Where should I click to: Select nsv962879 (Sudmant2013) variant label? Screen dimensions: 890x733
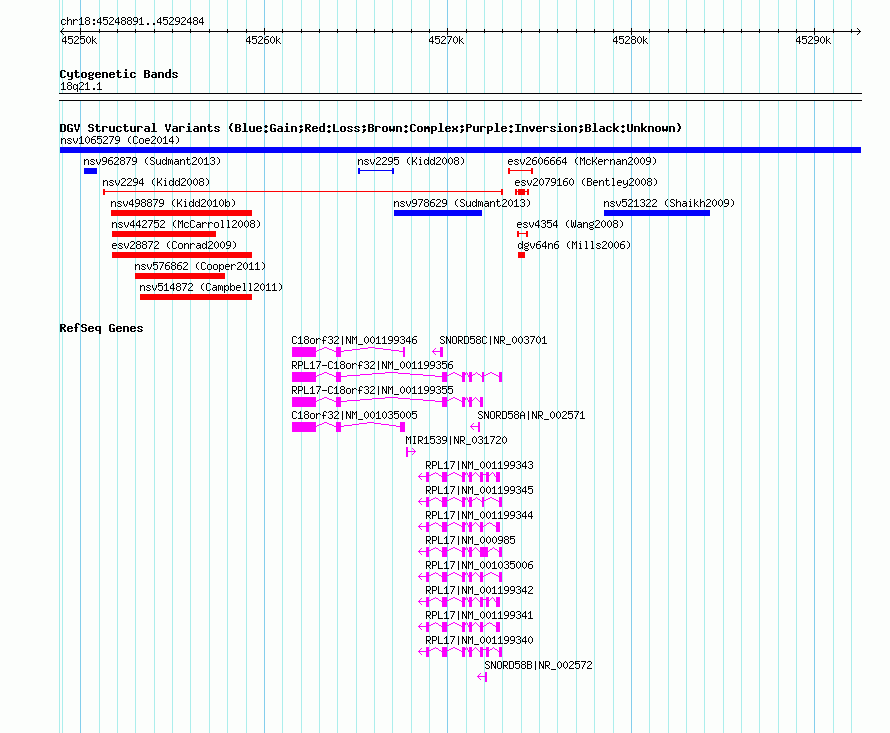click(152, 161)
